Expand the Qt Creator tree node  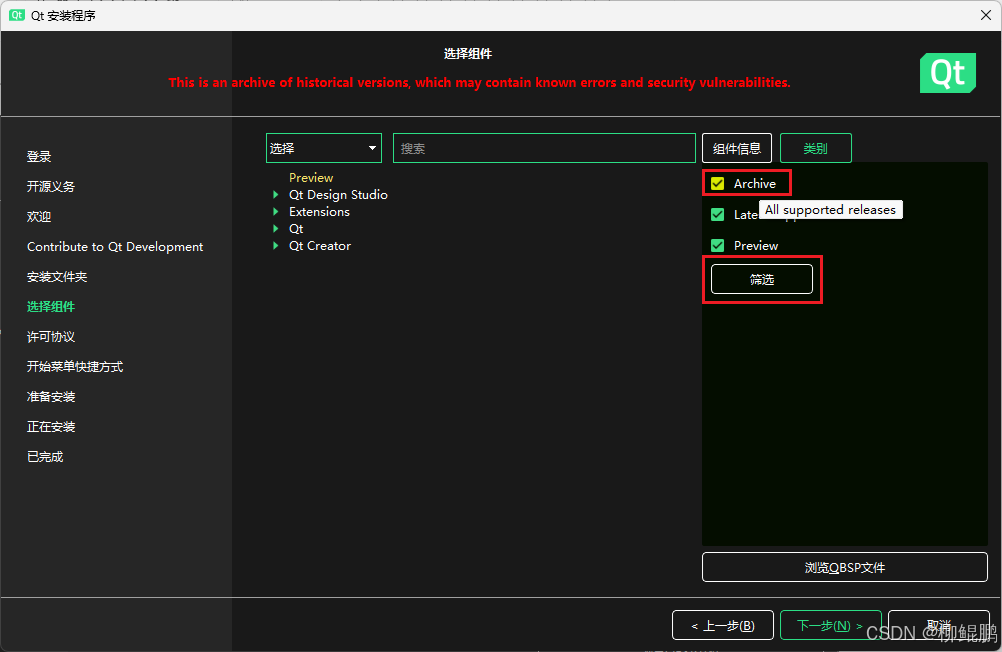tap(275, 245)
